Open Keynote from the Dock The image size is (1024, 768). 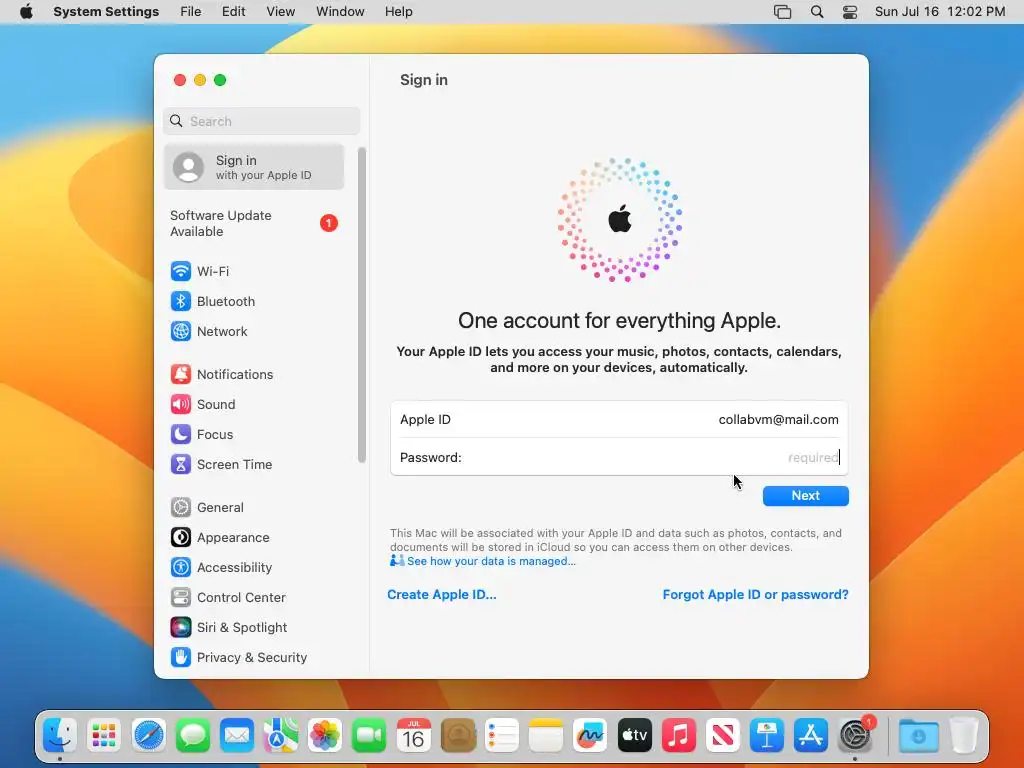pyautogui.click(x=767, y=736)
